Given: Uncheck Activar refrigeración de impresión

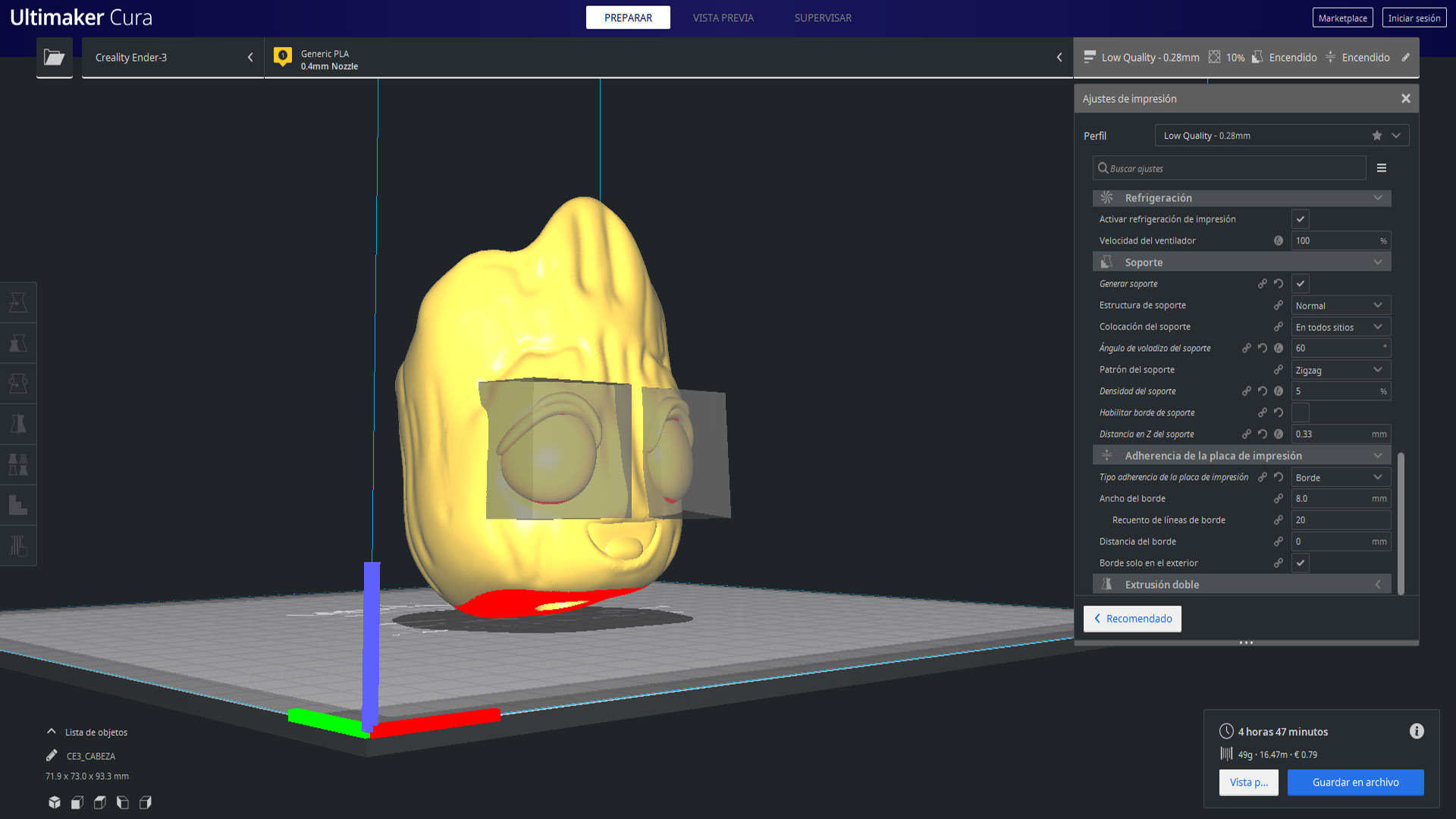Looking at the screenshot, I should (1300, 219).
